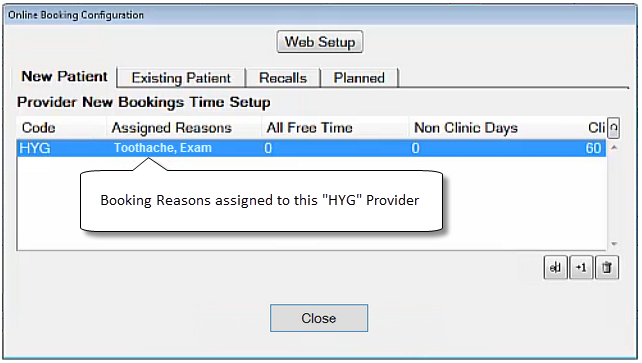Click the Toothache, Exam assigned reasons cell
Viewport: 642px width, 363px height.
(163, 148)
